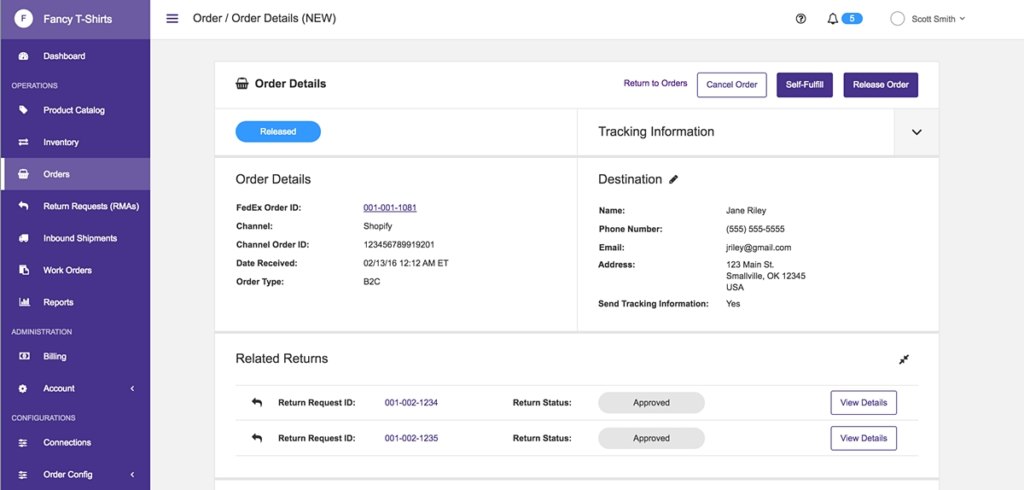Click return arrow icon for request 001-002-1234
Screen dimensions: 1024x490
tap(257, 403)
